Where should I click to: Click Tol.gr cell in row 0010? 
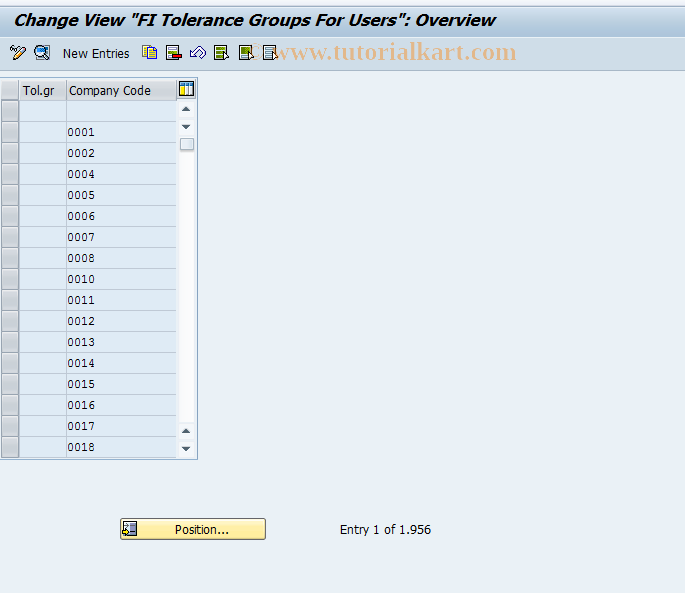point(42,279)
